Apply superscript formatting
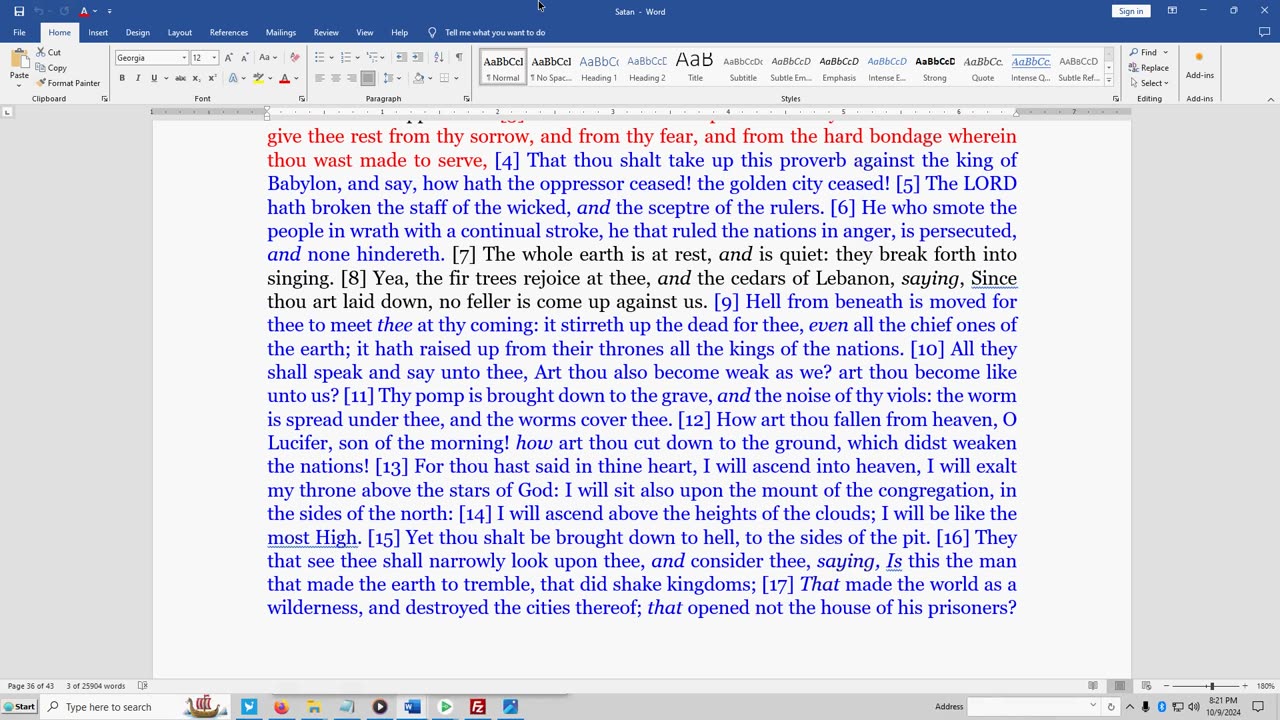This screenshot has width=1280, height=720. click(x=212, y=78)
